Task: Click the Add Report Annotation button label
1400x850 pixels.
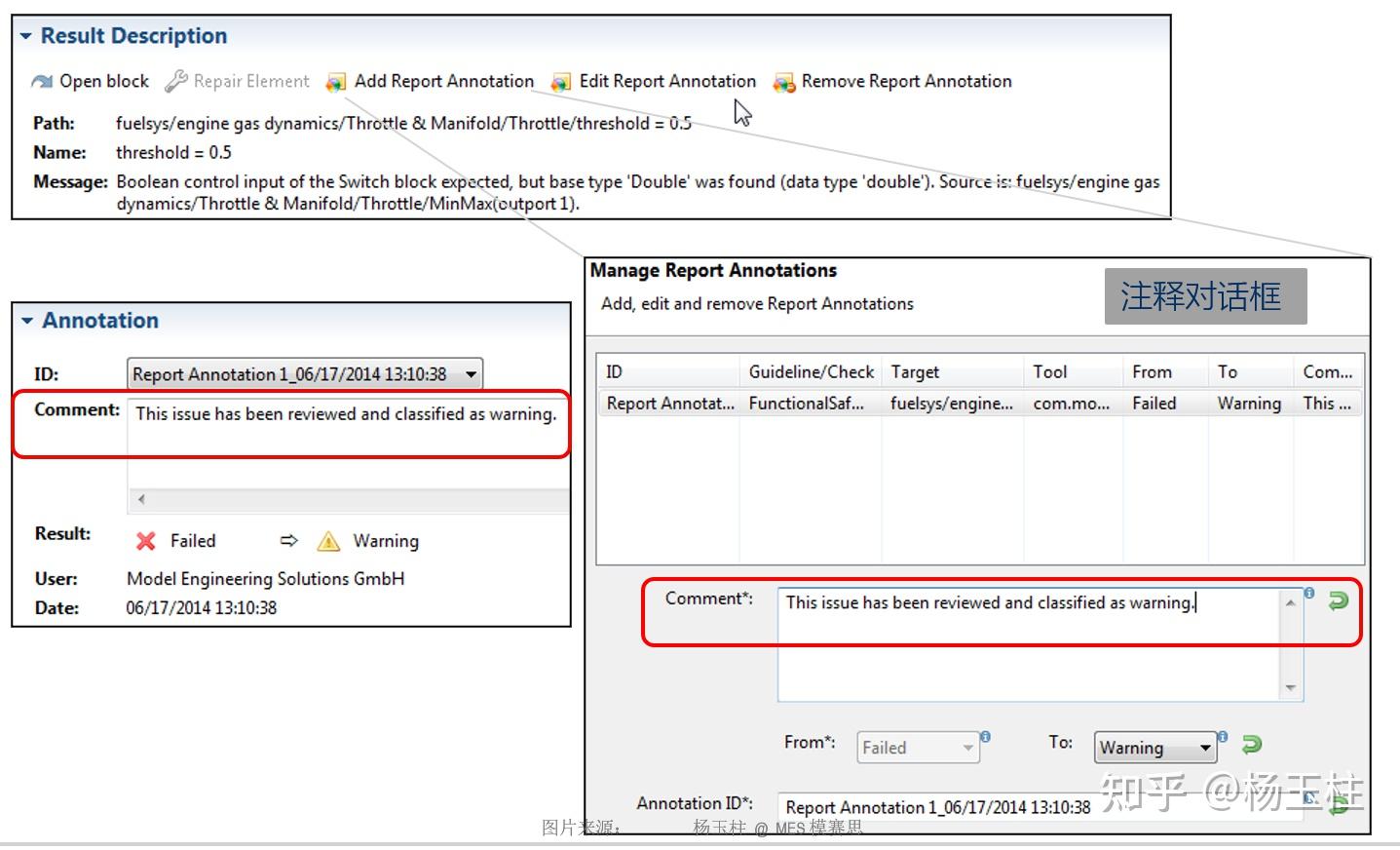Action: click(443, 81)
